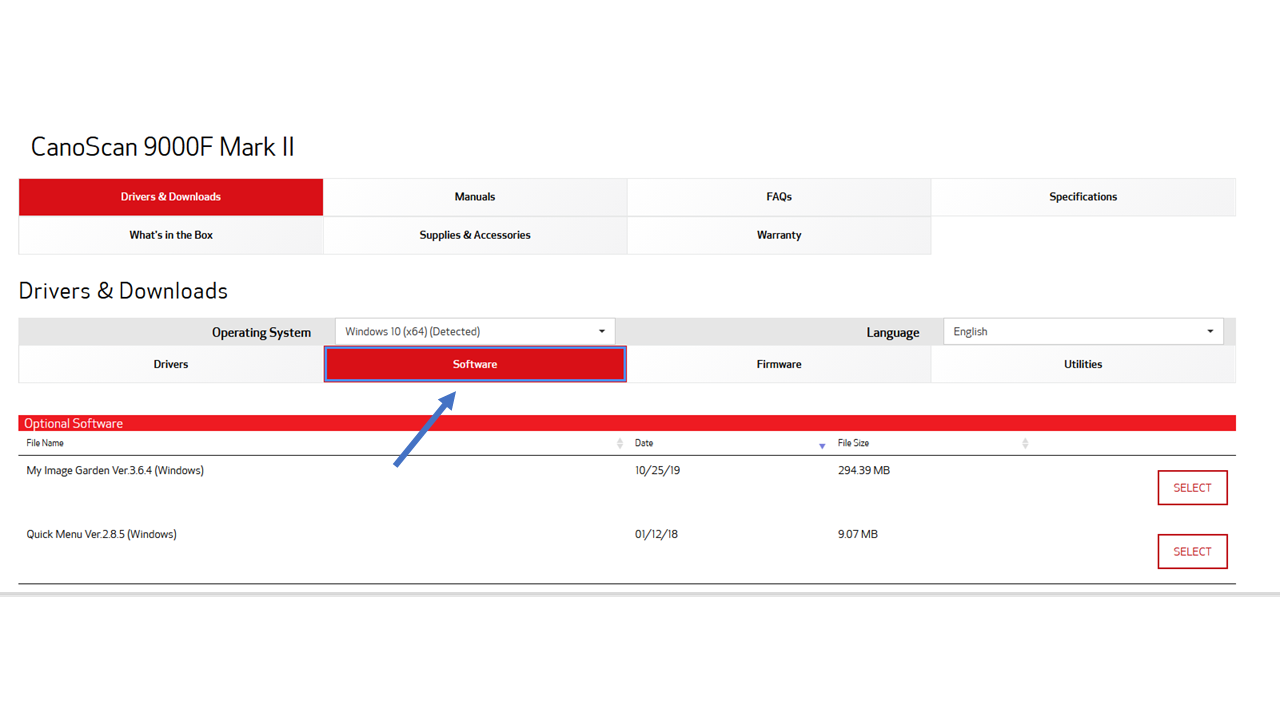This screenshot has width=1280, height=720.
Task: Click the file size 9.07 MB
Action: point(858,534)
